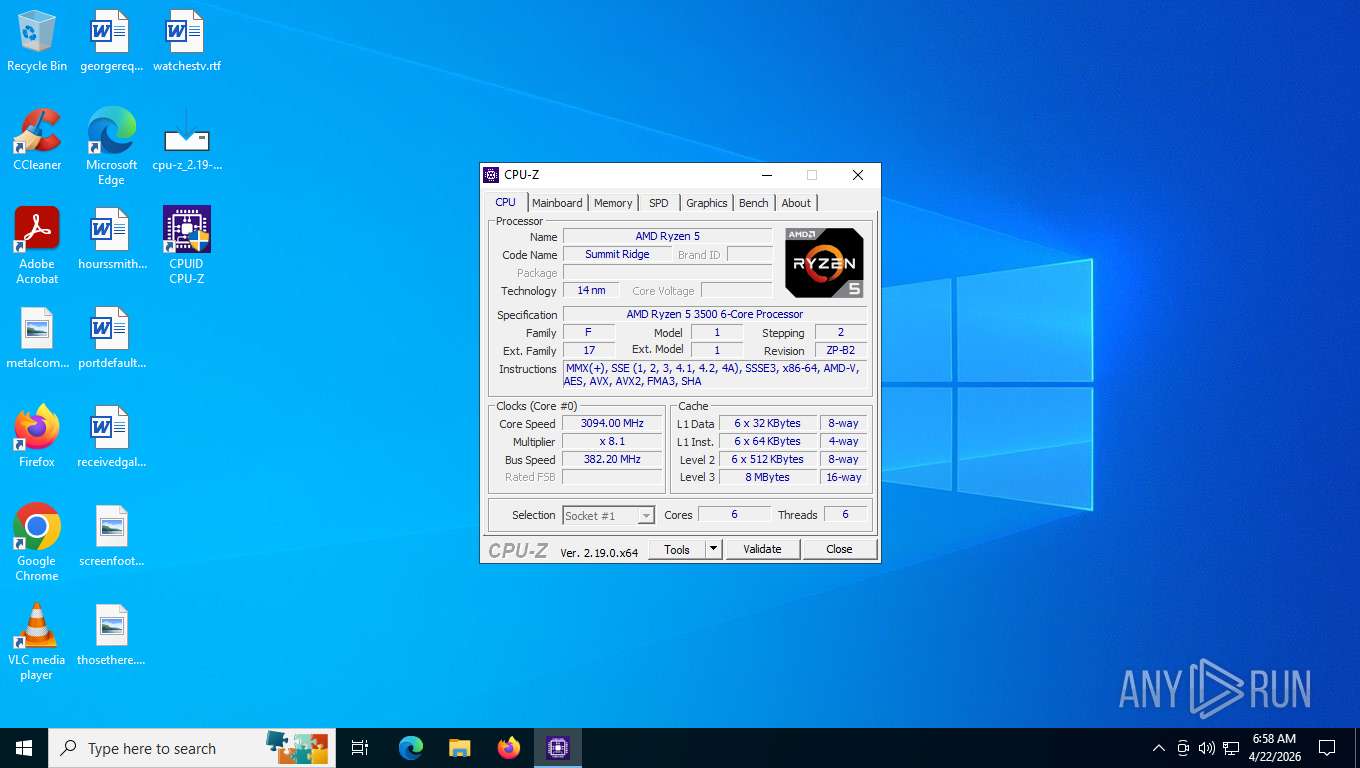The image size is (1360, 768).
Task: Open the Firefox icon in the taskbar
Action: click(509, 748)
